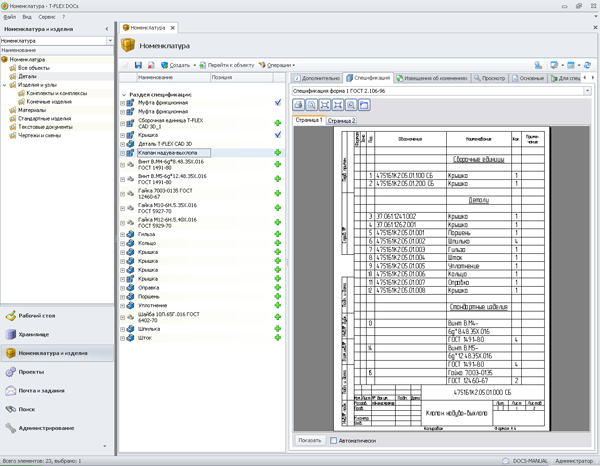This screenshot has height=466, width=600.
Task: Switch to Страница 2 tab
Action: (341, 121)
